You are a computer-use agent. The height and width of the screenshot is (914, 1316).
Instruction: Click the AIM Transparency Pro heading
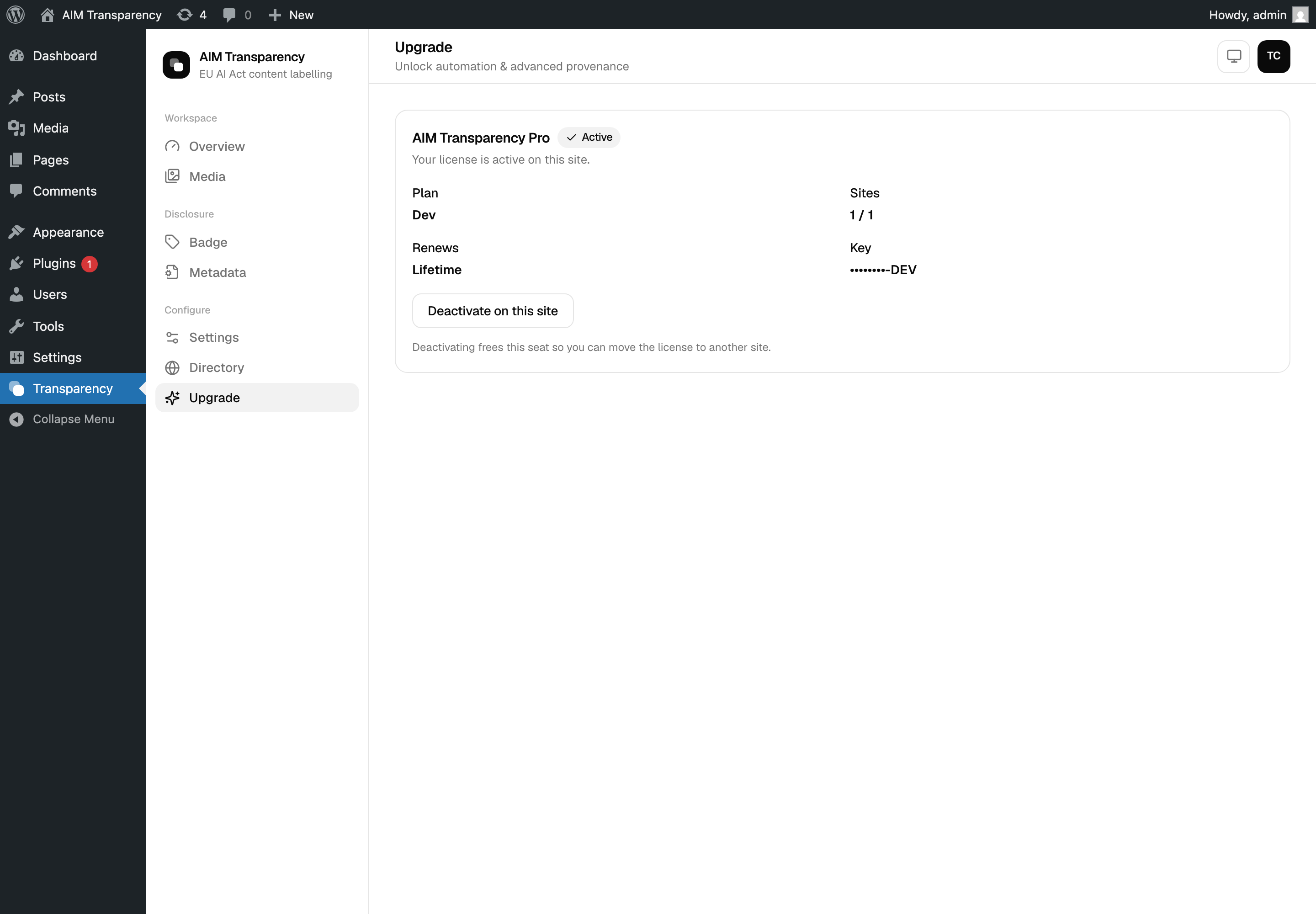pos(481,138)
